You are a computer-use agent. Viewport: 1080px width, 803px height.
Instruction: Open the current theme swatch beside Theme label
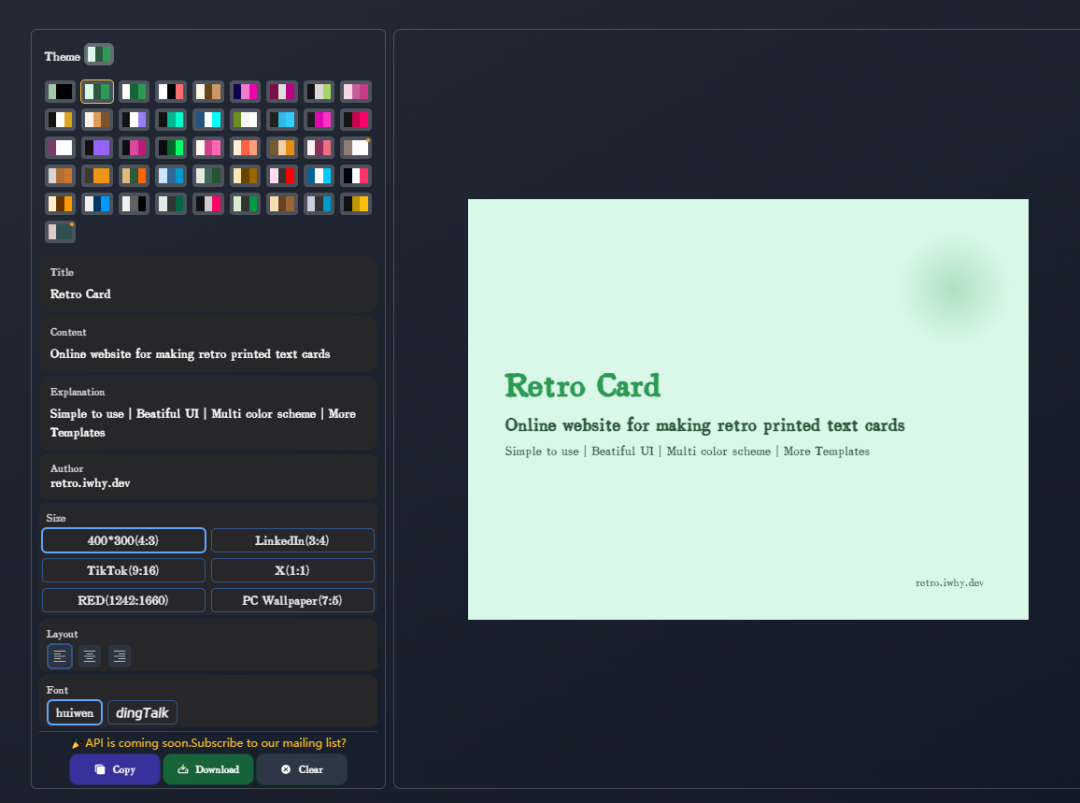pyautogui.click(x=99, y=54)
